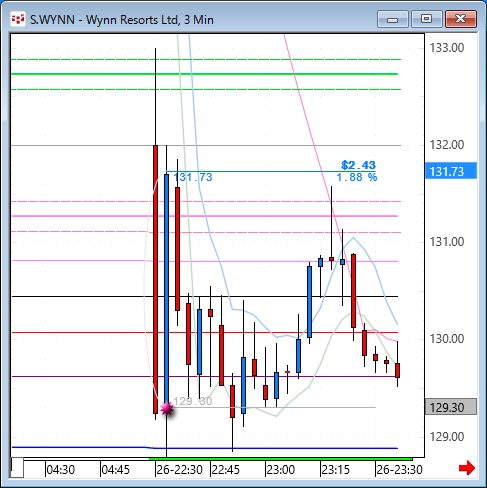
Task: Click the 131.73 label beside blue candle
Action: click(193, 177)
